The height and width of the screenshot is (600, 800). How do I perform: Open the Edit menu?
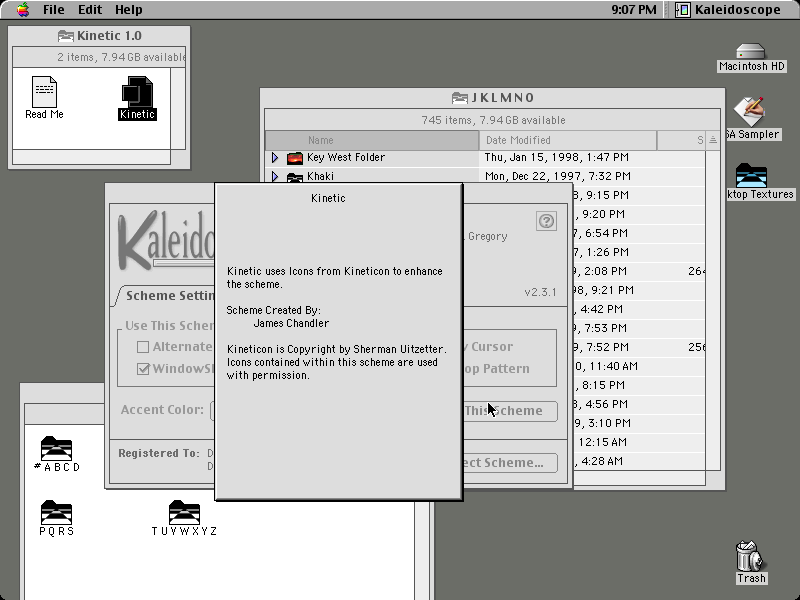point(90,10)
